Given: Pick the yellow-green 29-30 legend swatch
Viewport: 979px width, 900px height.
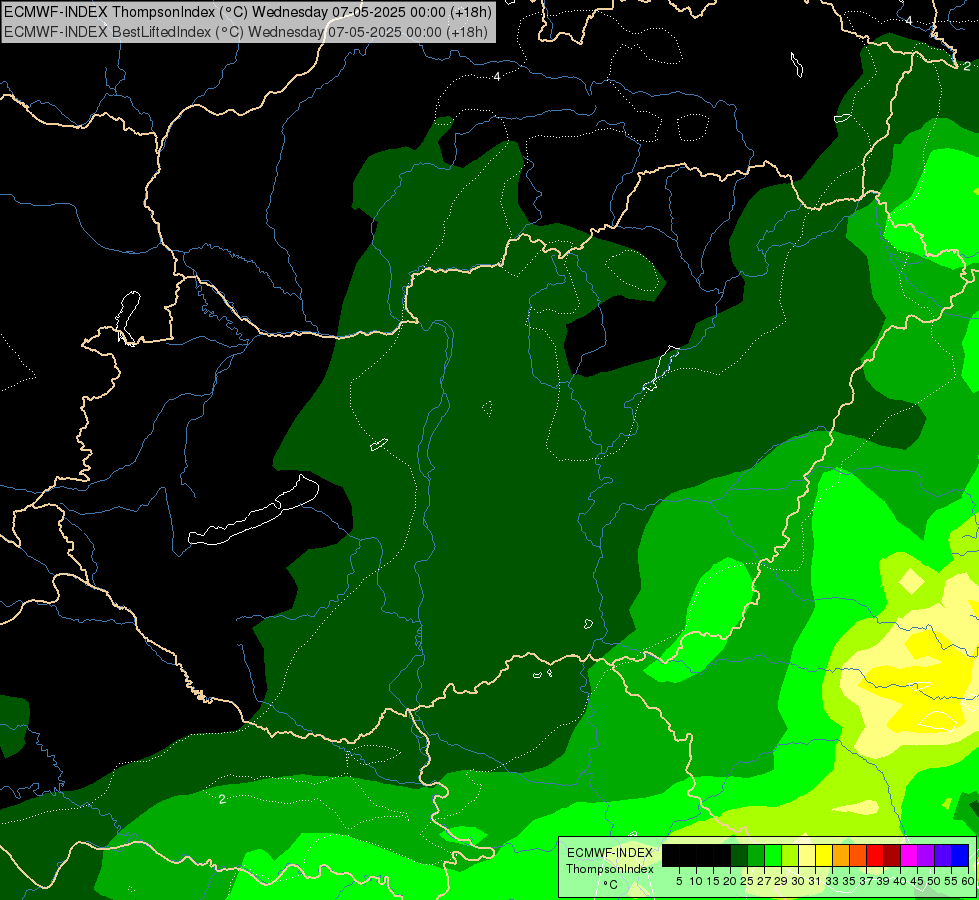Looking at the screenshot, I should [x=790, y=855].
